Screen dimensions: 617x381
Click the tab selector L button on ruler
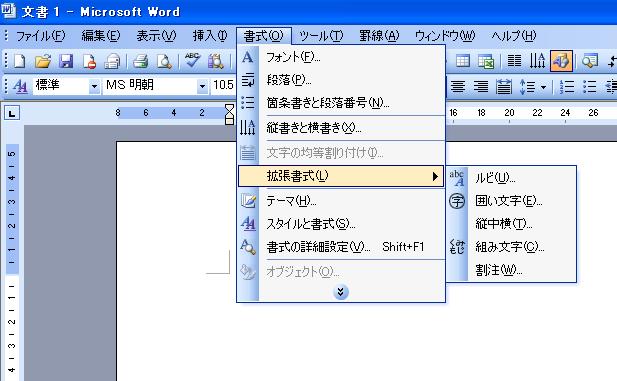coord(12,114)
